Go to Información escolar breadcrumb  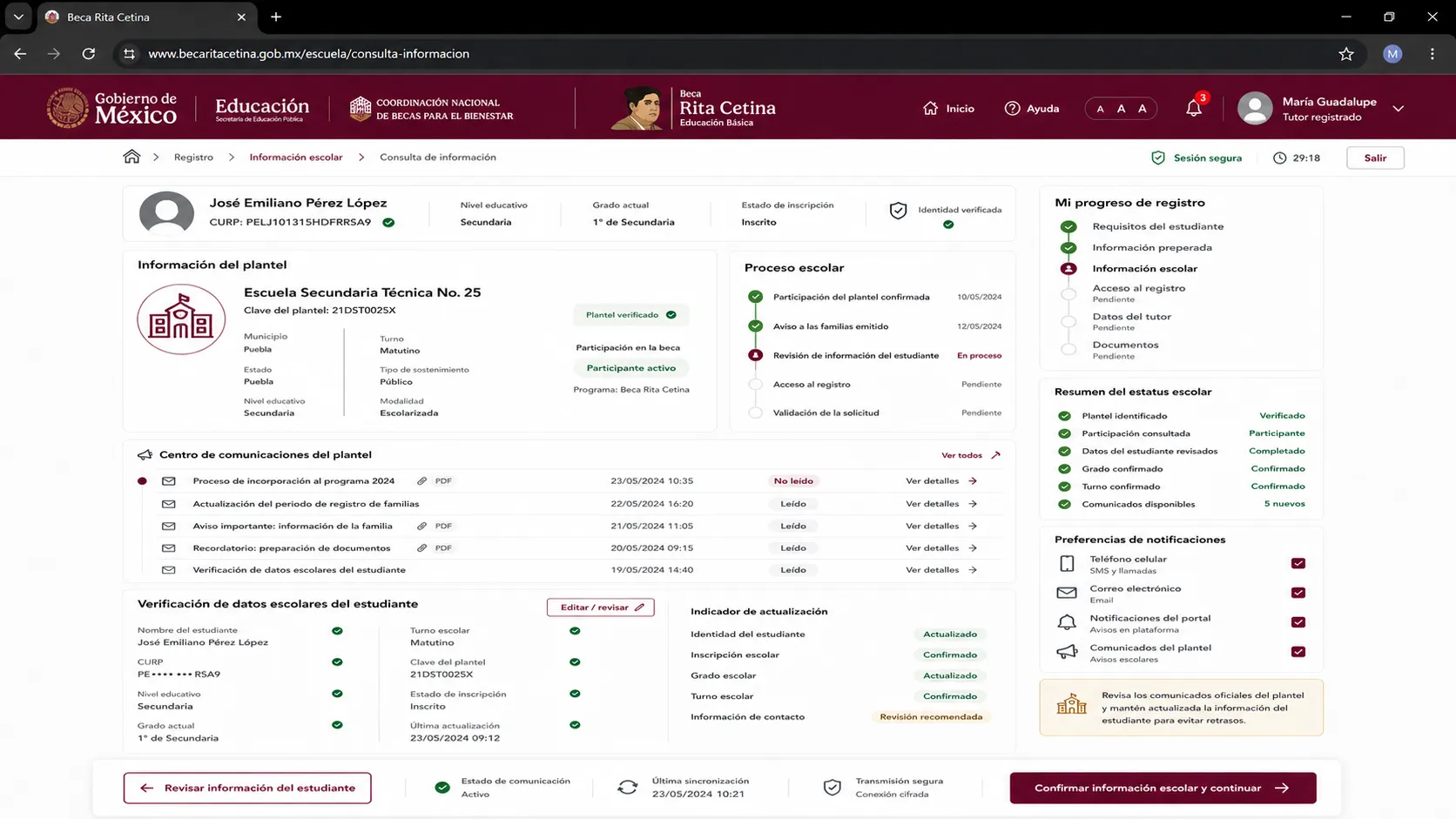click(296, 158)
